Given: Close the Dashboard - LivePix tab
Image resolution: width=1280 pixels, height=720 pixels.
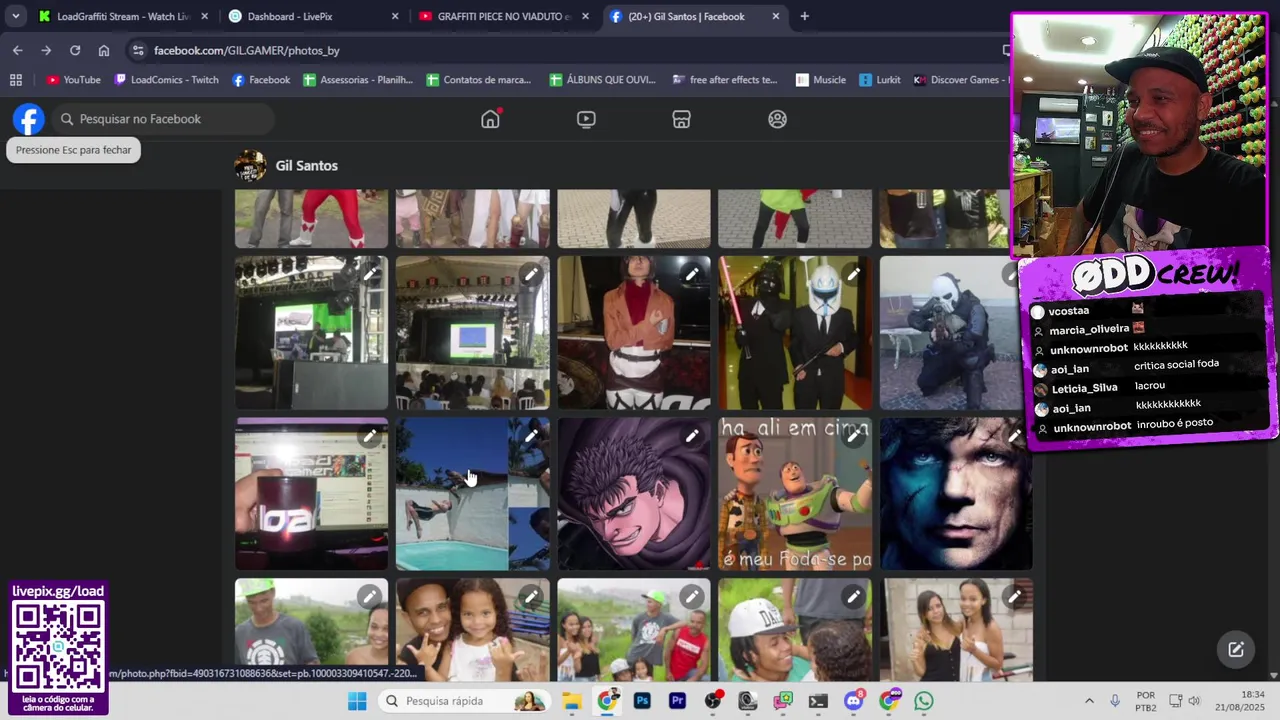Looking at the screenshot, I should [395, 16].
